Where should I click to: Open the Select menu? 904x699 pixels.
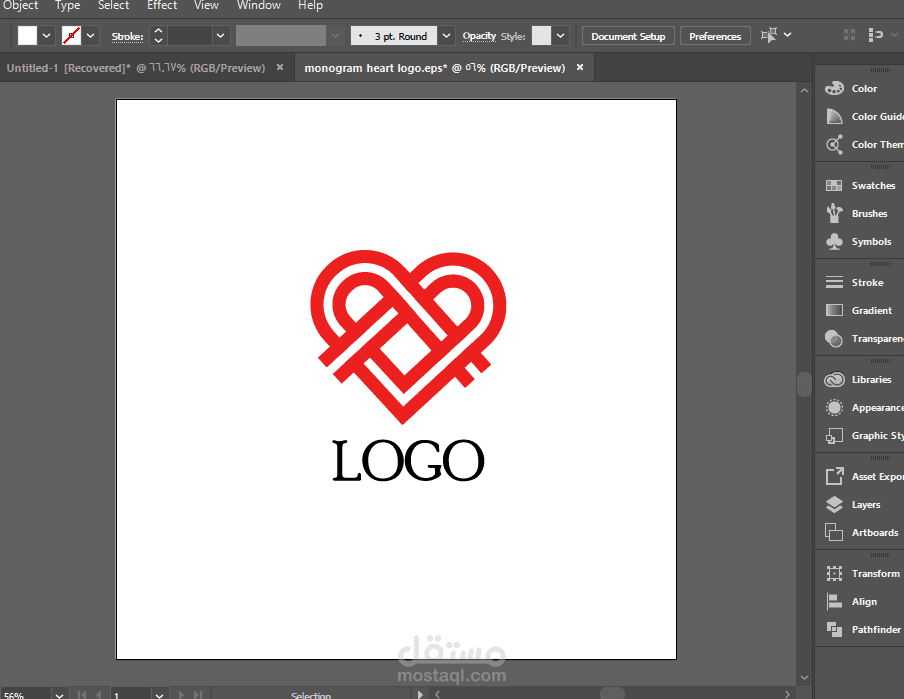point(113,6)
